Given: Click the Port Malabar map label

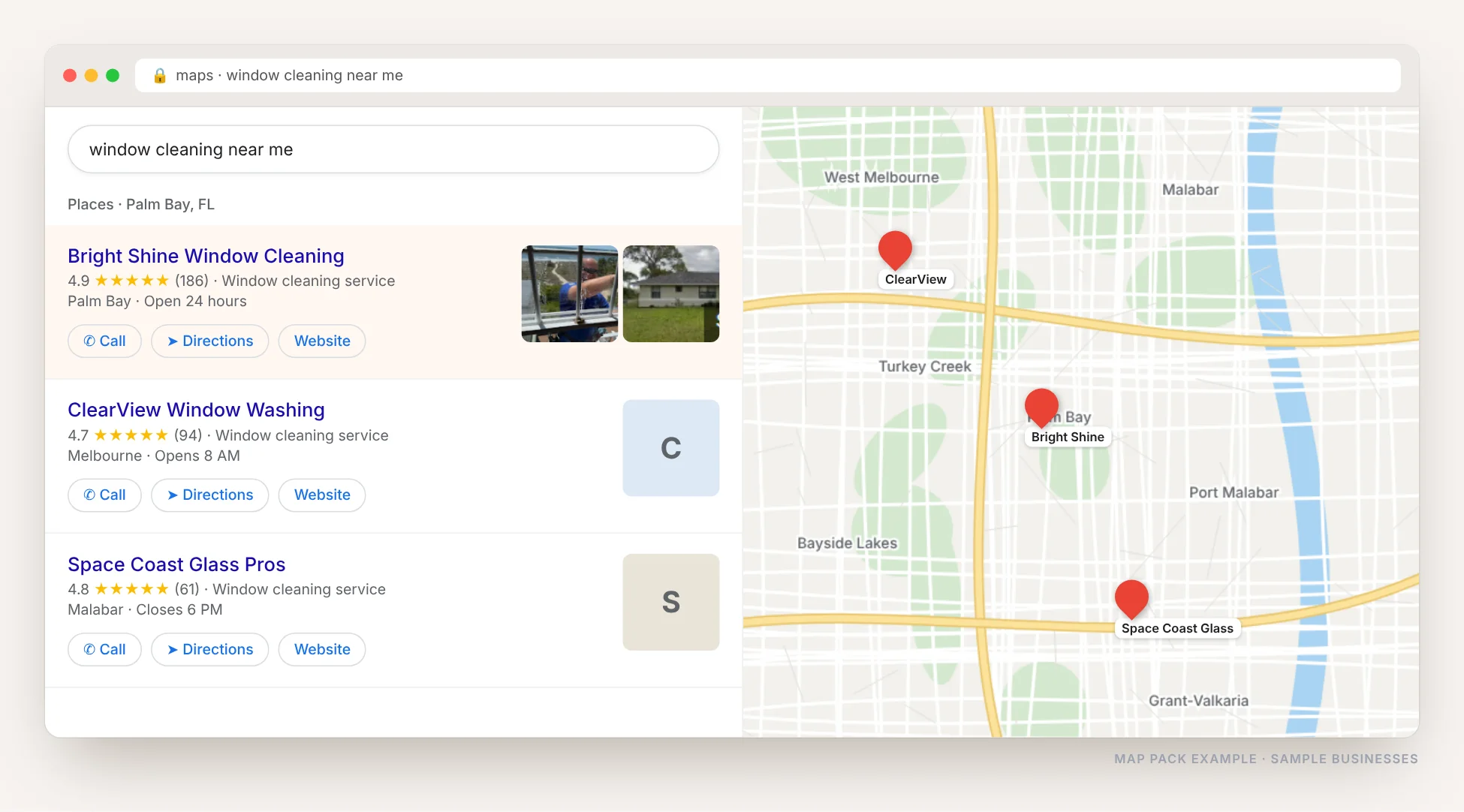Looking at the screenshot, I should [1234, 492].
